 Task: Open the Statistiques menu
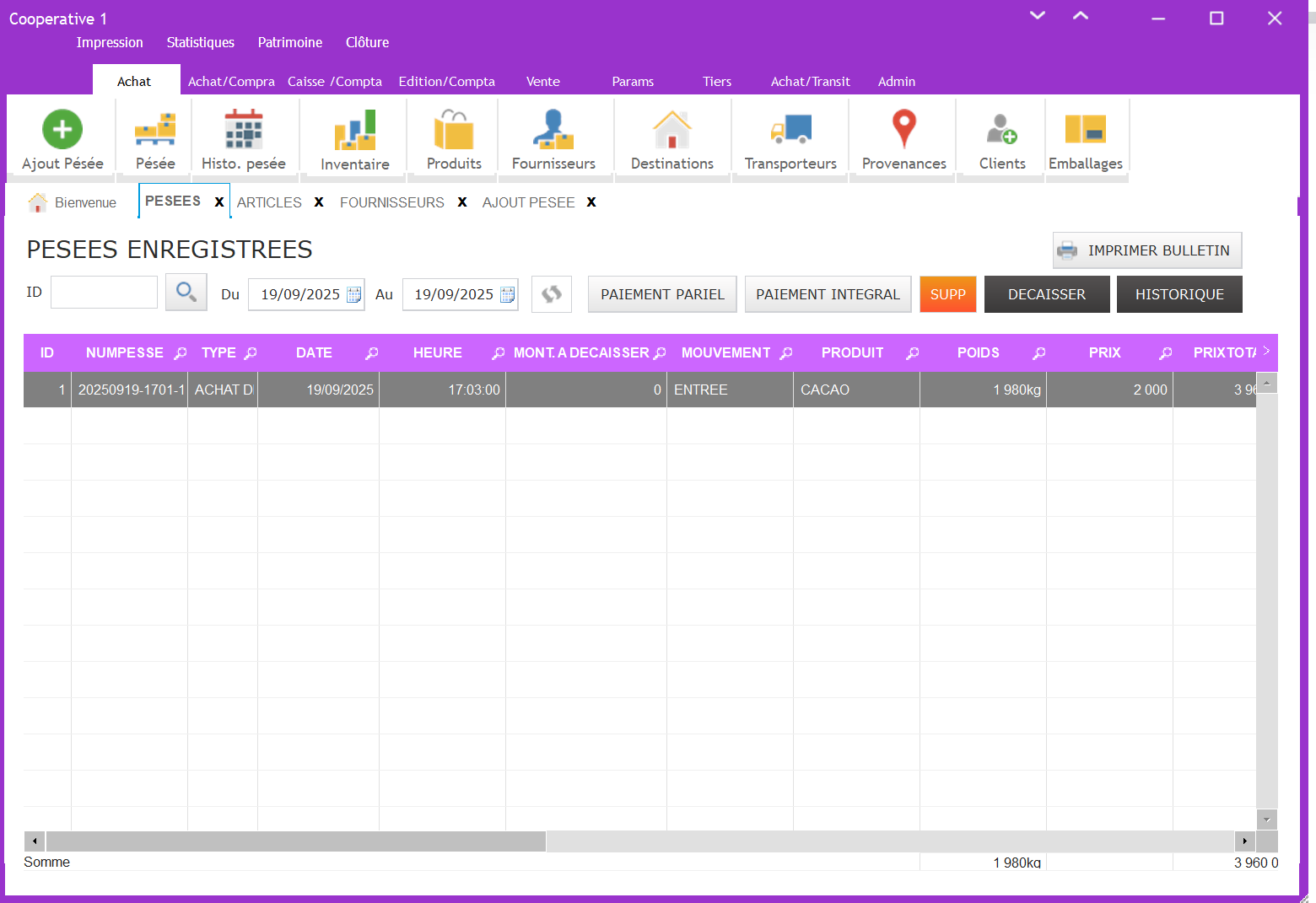click(x=200, y=42)
